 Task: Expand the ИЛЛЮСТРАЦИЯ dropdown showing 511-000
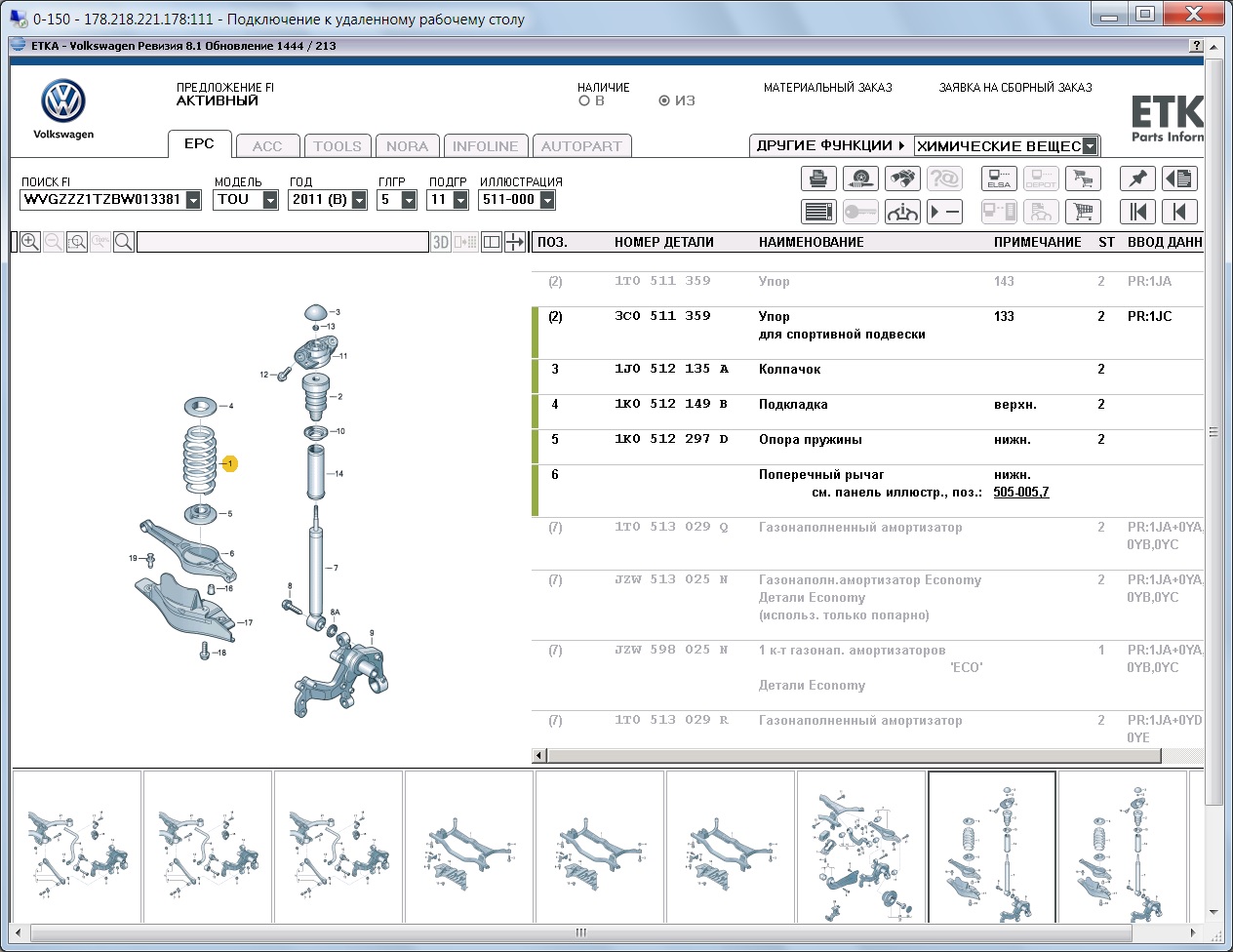point(547,200)
